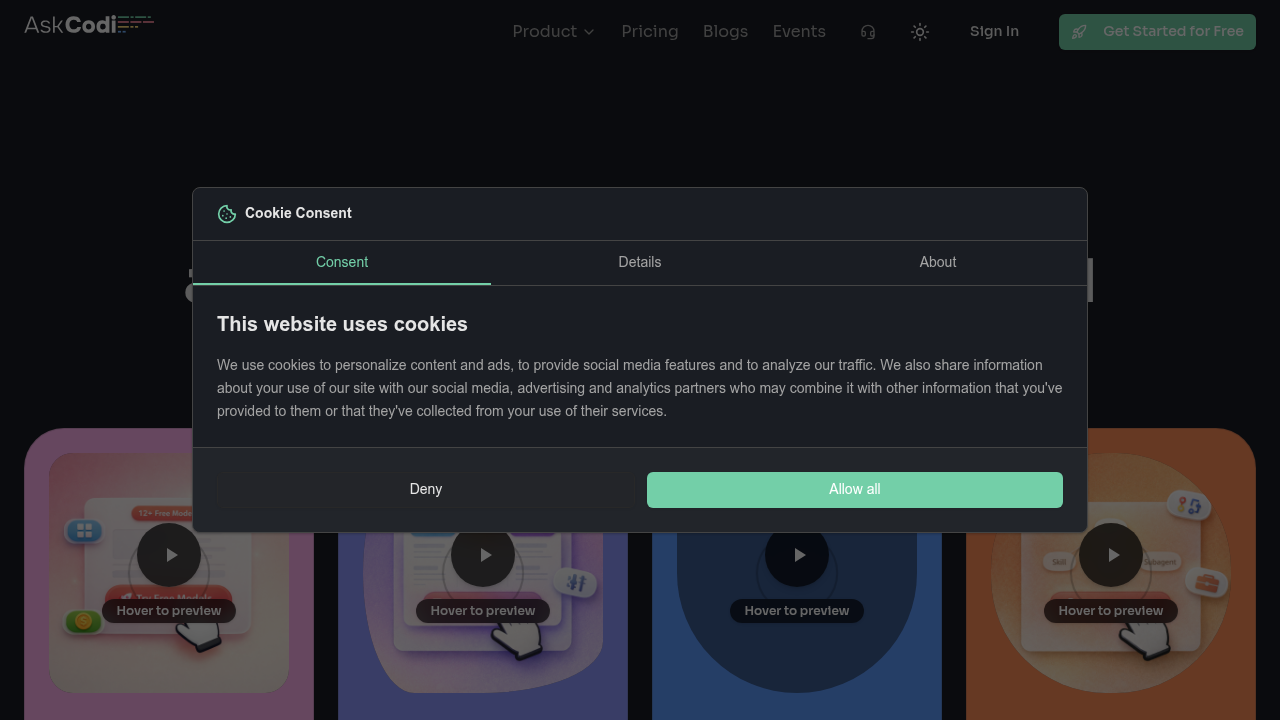
Task: Click the headset support icon
Action: 868,32
